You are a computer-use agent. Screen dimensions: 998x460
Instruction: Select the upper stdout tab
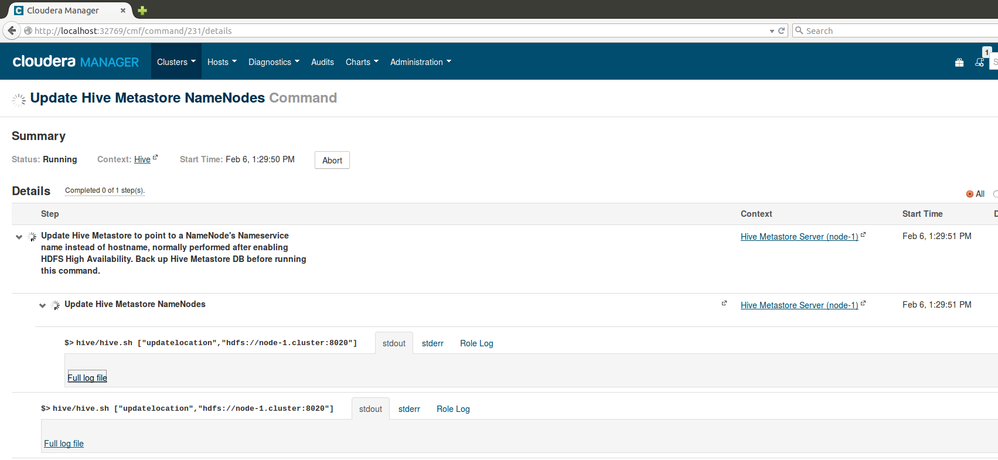click(x=394, y=343)
